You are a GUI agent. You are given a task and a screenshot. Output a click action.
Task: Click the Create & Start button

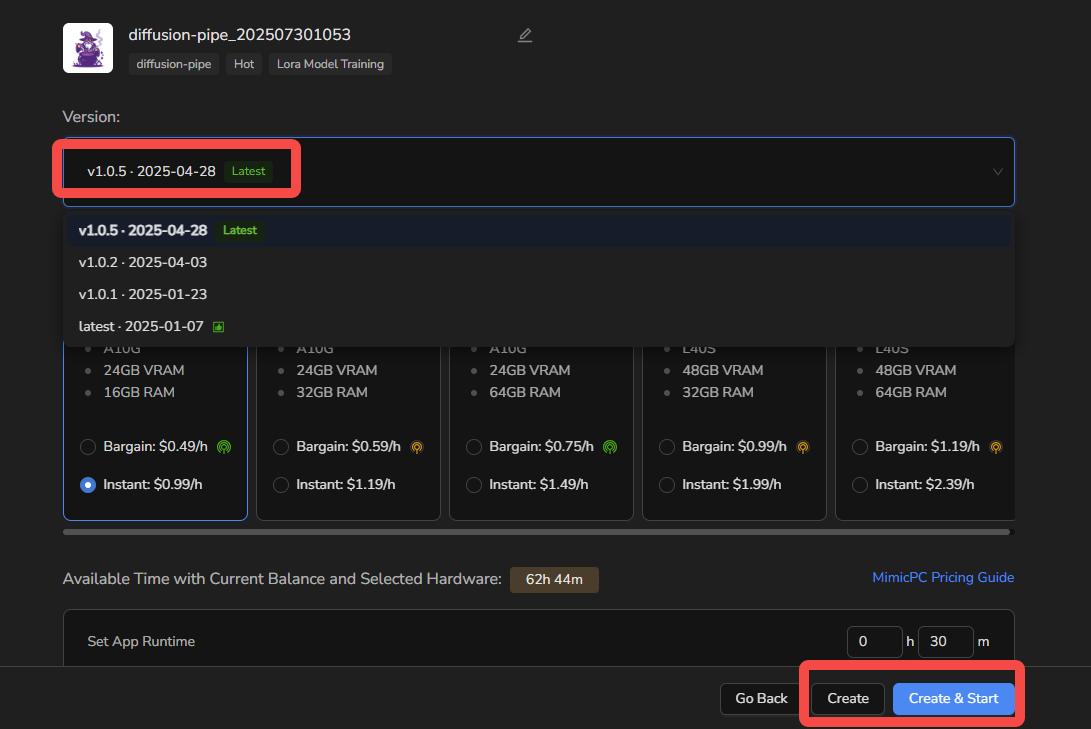coord(953,698)
